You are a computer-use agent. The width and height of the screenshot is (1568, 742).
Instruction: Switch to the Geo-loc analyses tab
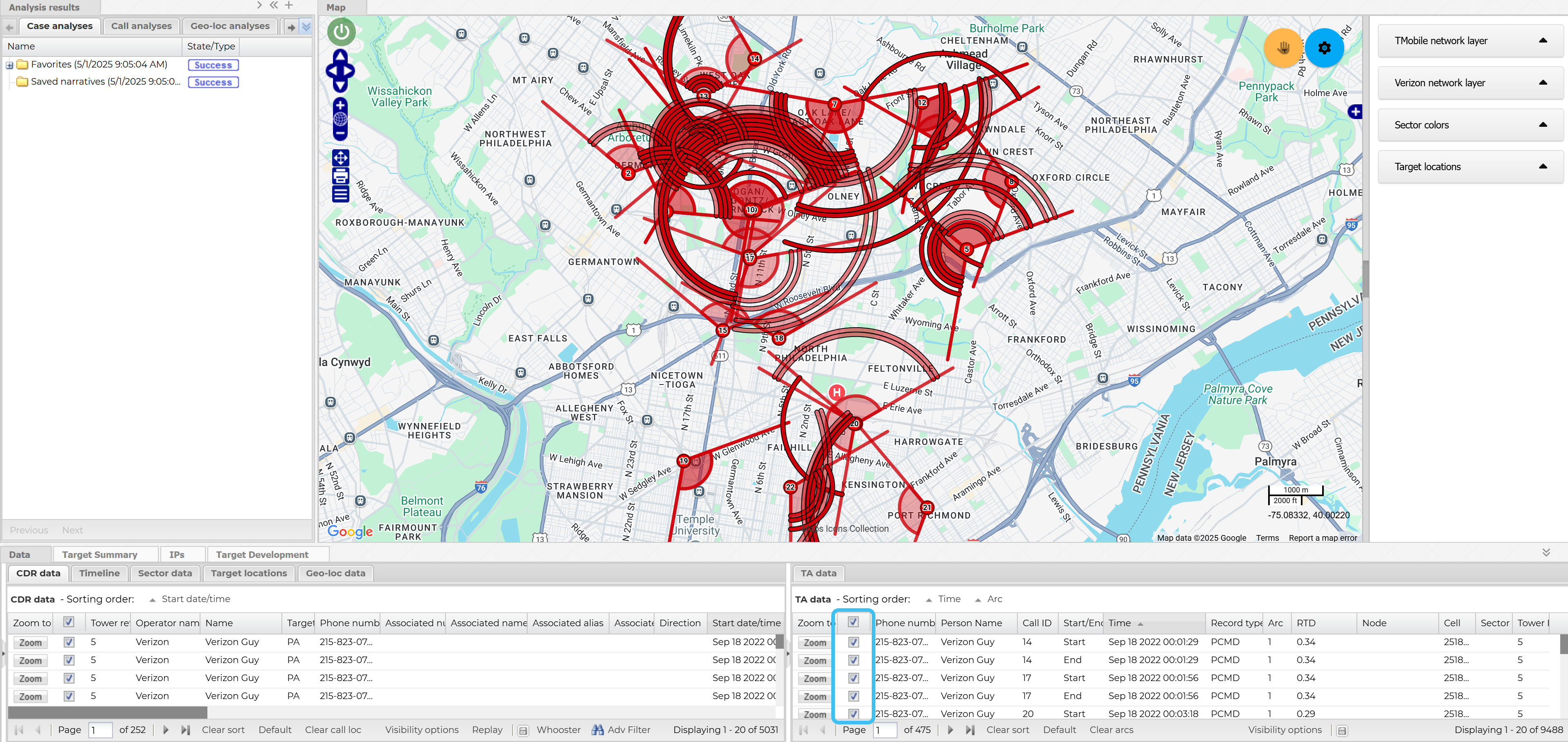click(229, 26)
